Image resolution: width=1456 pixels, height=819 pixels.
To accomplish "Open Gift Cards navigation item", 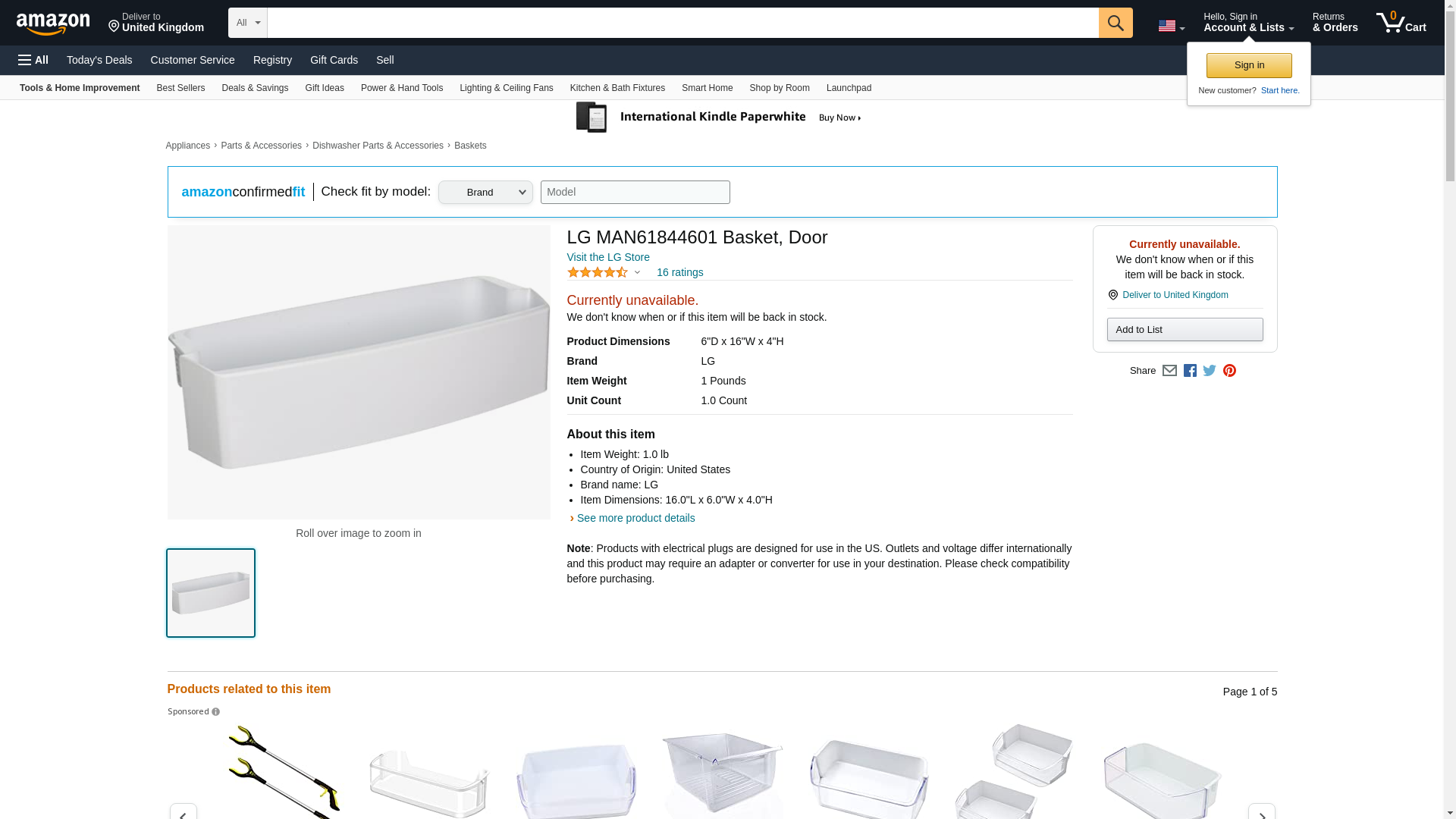I will click(334, 60).
